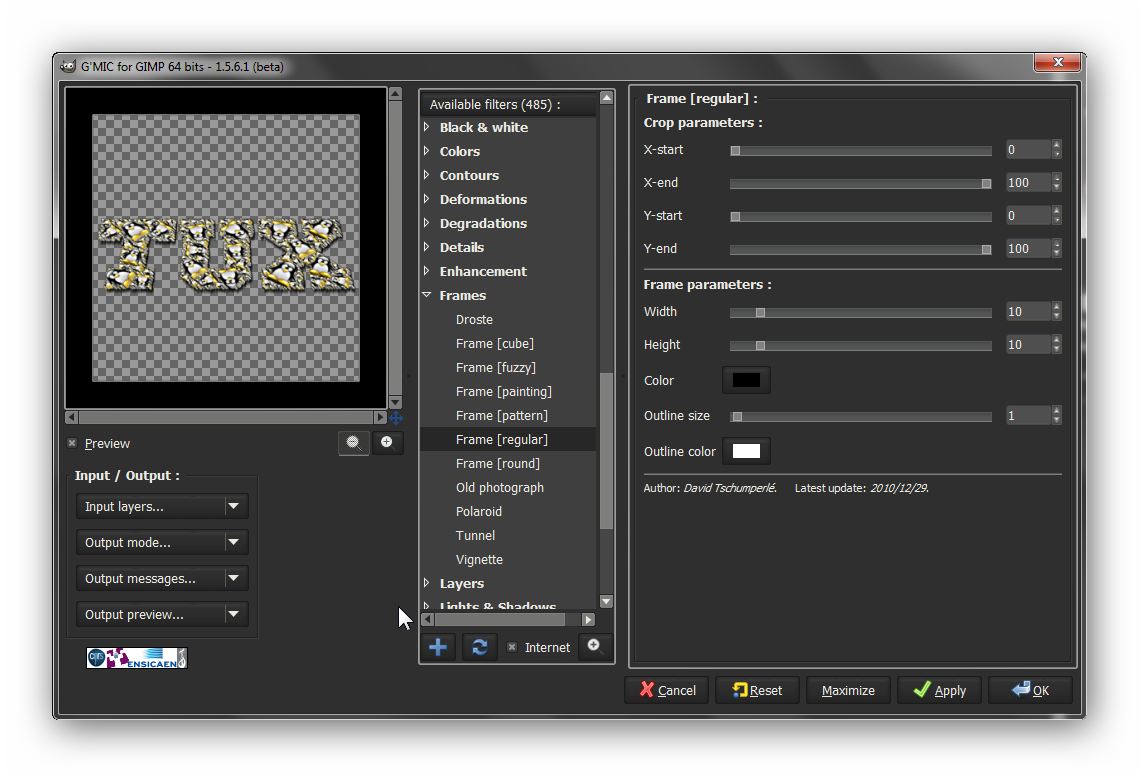Expand the Contours filter category

point(427,175)
